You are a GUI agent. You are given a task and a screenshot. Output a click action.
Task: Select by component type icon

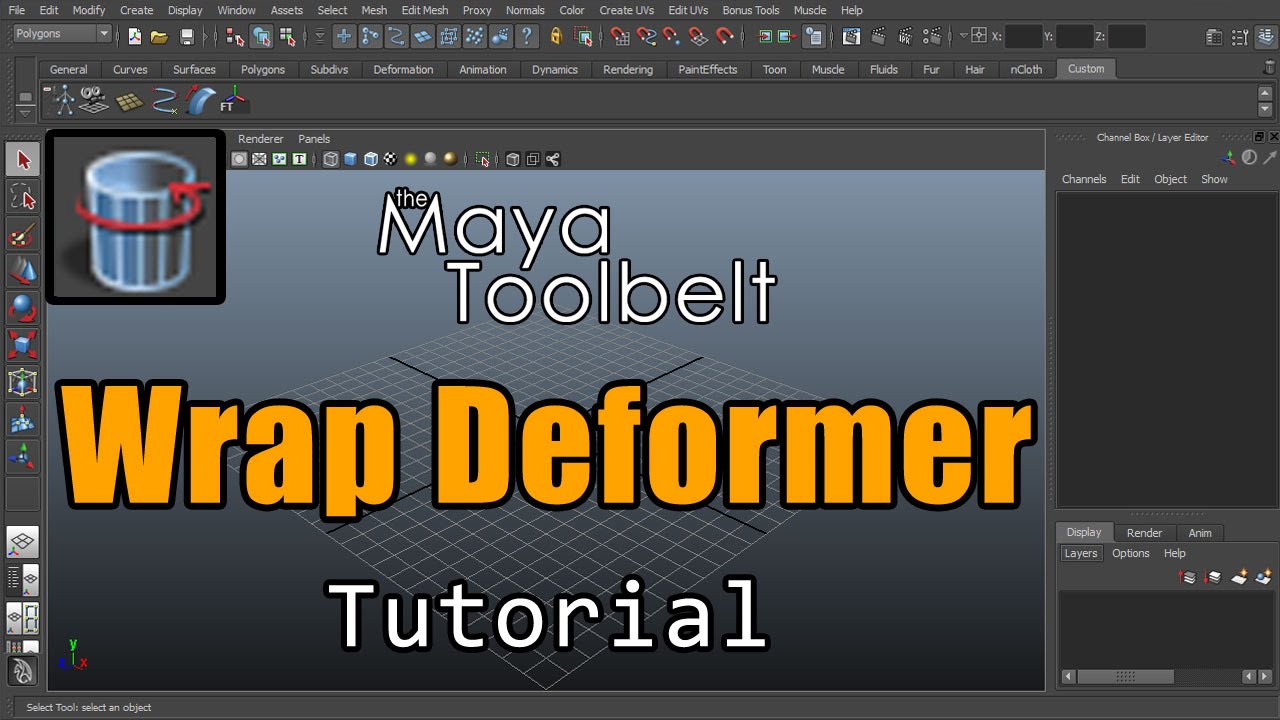click(x=287, y=37)
